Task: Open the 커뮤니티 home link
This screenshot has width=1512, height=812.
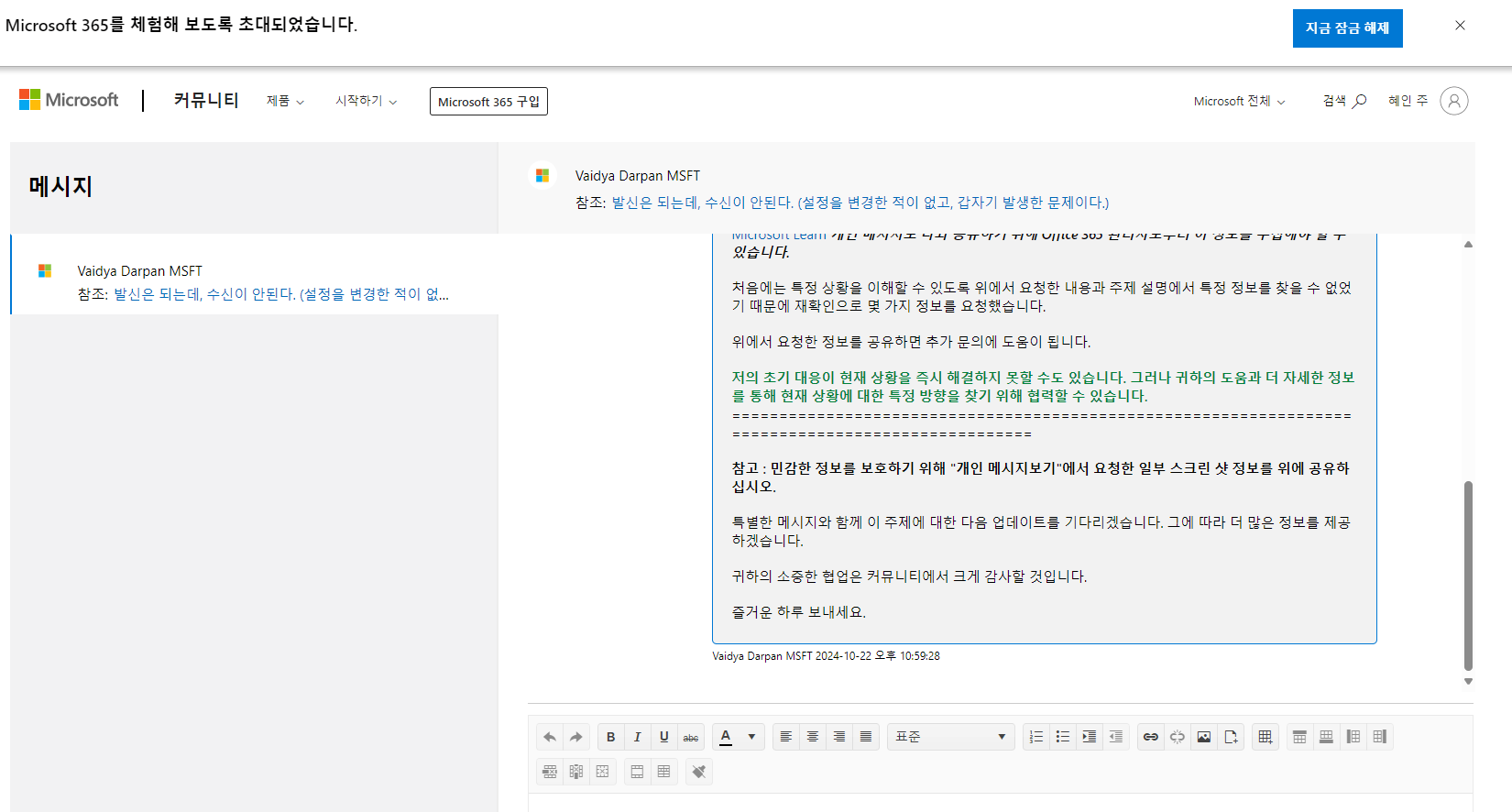Action: (x=206, y=100)
